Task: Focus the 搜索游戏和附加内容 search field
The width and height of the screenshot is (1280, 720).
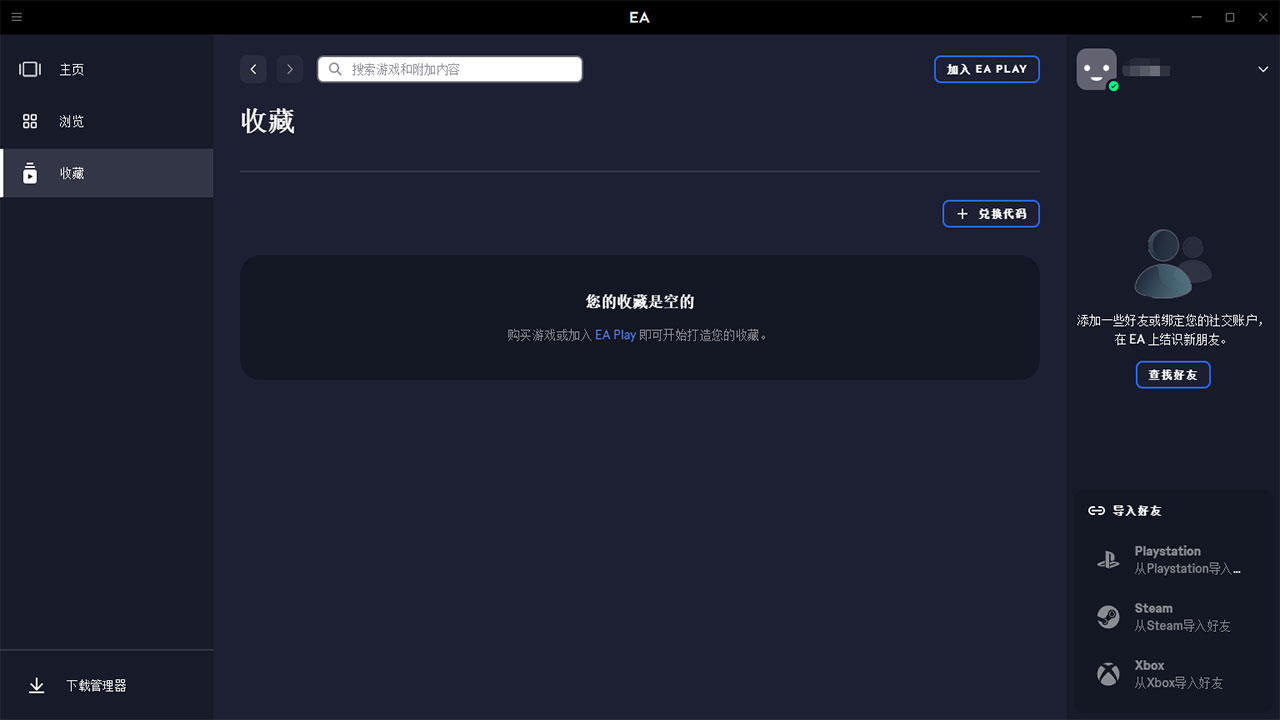Action: [450, 69]
